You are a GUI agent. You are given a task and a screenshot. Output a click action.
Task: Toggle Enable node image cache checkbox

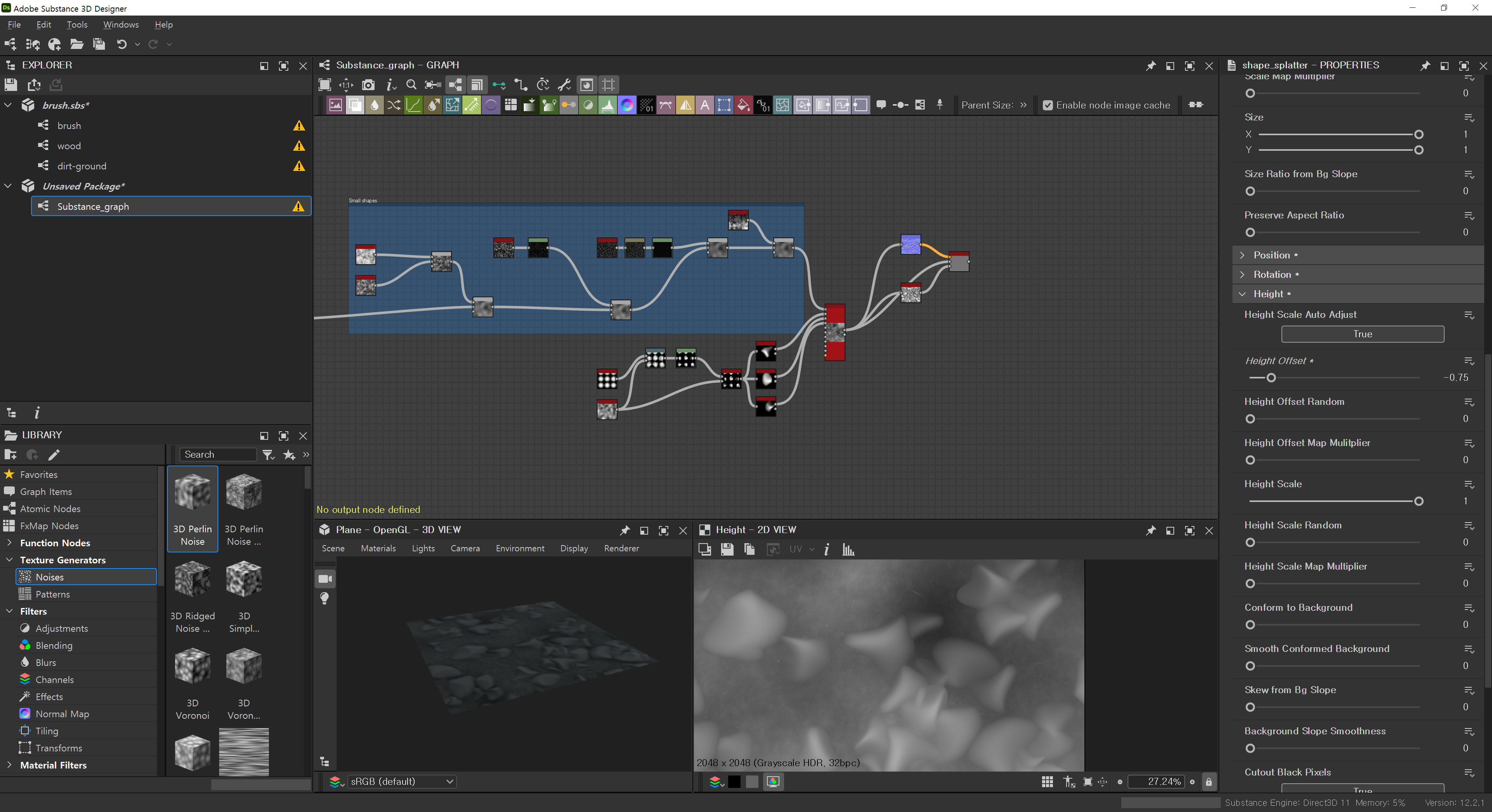1048,105
